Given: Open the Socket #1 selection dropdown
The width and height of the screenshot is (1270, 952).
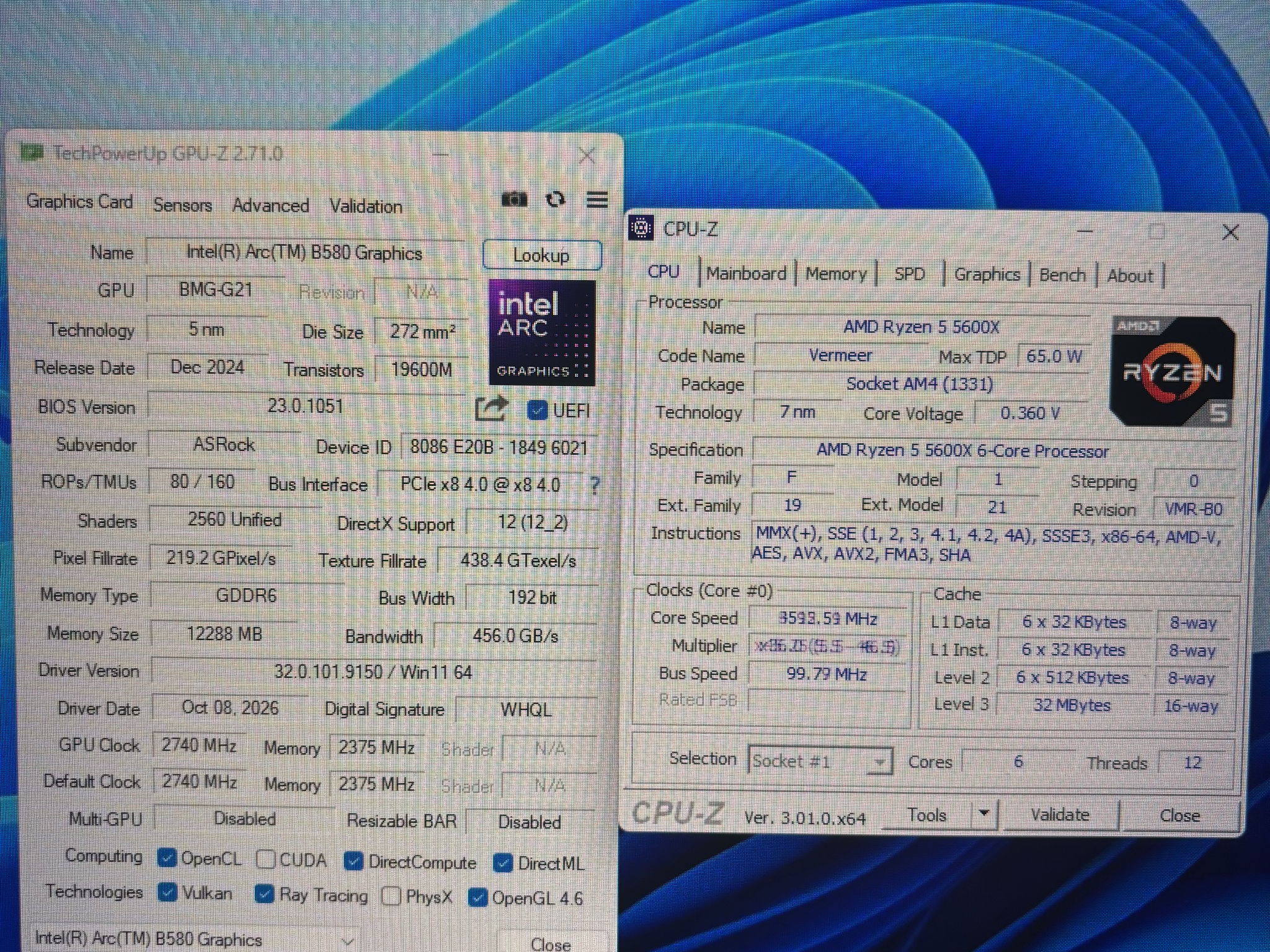Looking at the screenshot, I should [x=820, y=761].
